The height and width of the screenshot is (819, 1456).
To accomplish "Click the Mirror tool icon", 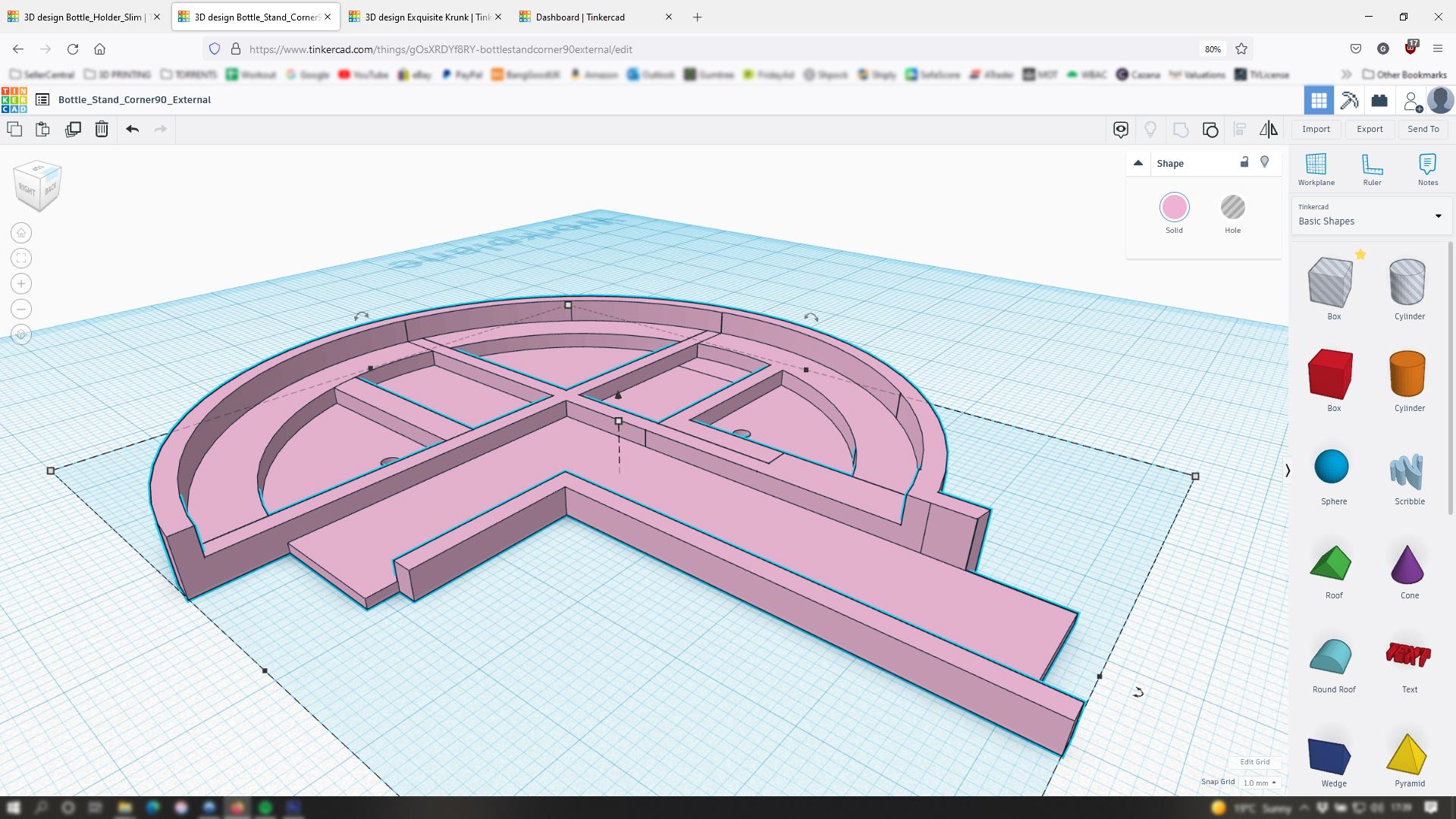I will pyautogui.click(x=1269, y=129).
